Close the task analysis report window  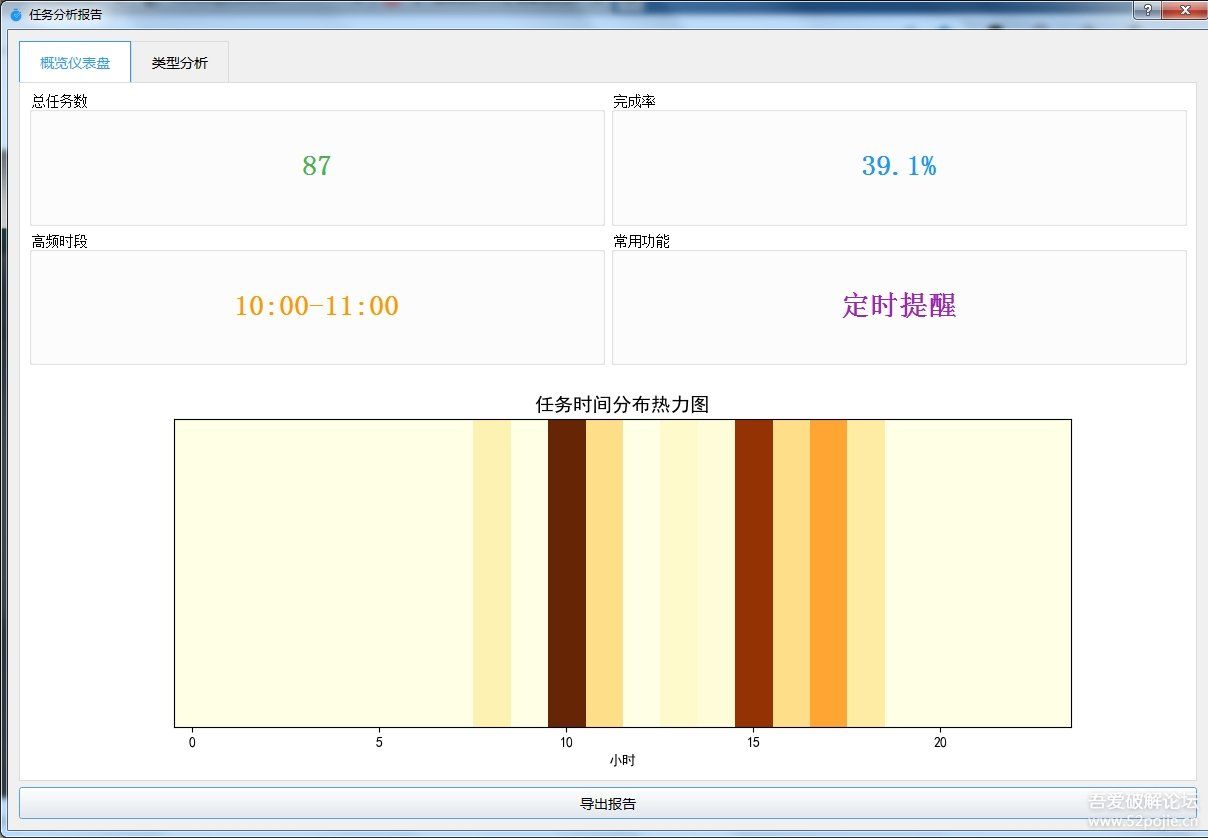pos(1185,9)
